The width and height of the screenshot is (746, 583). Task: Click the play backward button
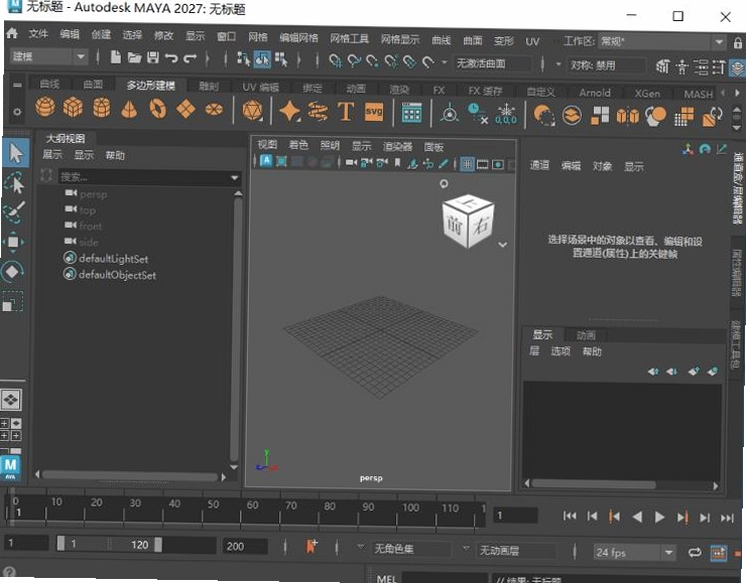638,517
